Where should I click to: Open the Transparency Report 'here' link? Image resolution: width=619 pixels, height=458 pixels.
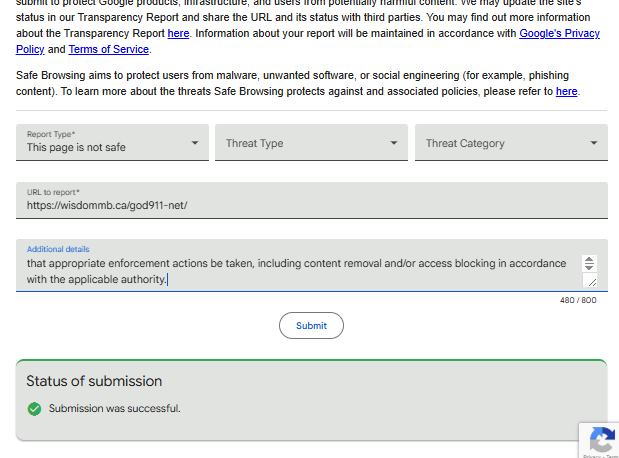178,33
